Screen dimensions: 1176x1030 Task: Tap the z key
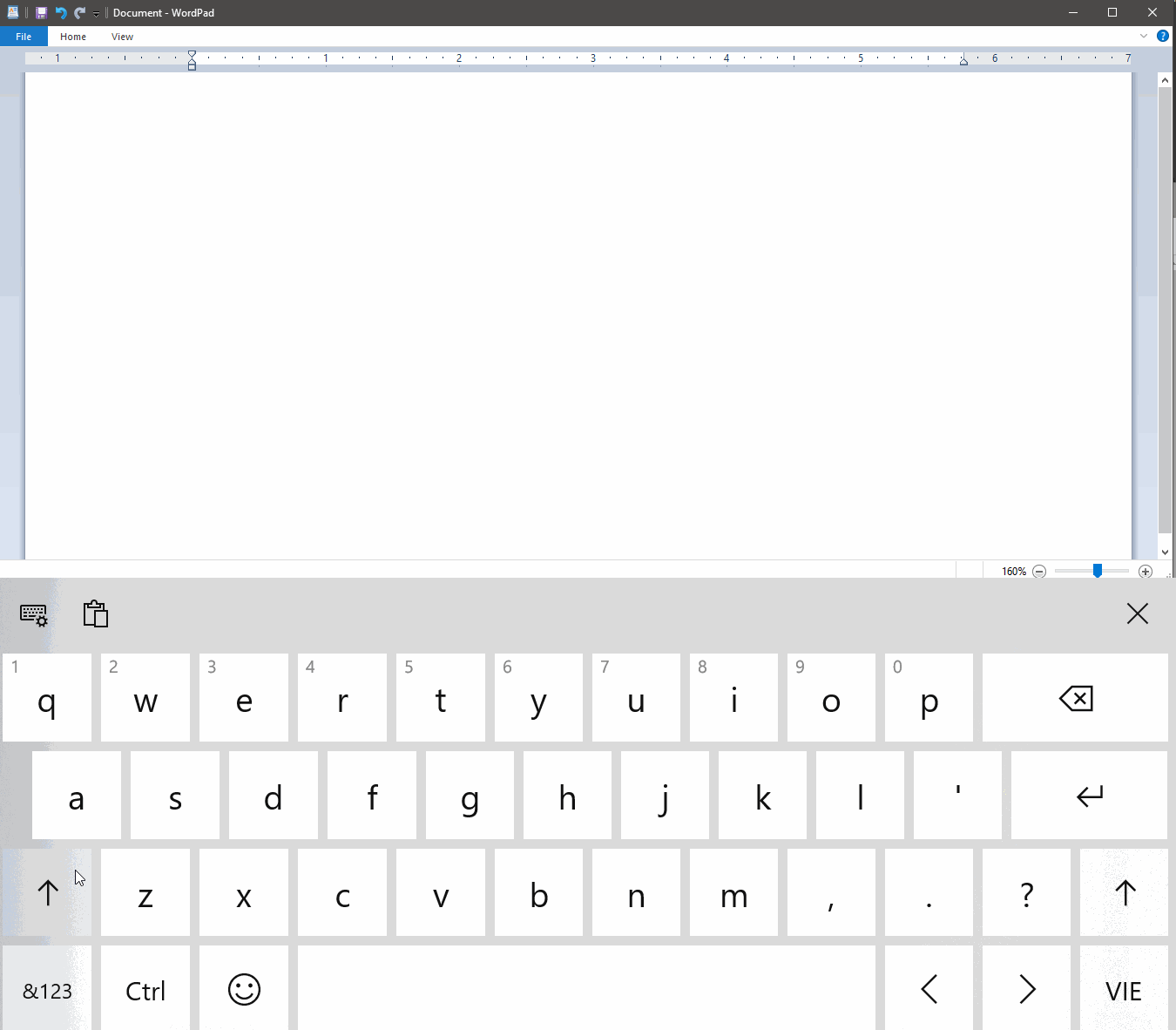point(145,892)
